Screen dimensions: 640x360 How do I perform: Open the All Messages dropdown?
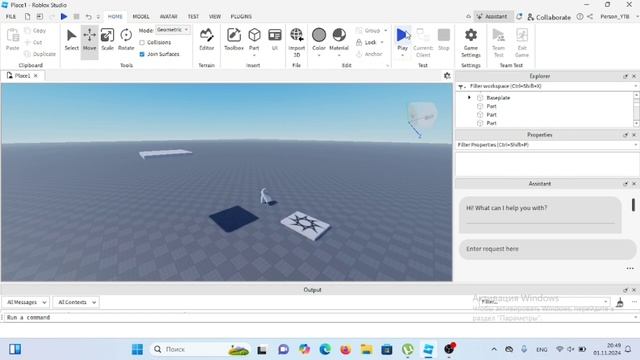pyautogui.click(x=26, y=302)
